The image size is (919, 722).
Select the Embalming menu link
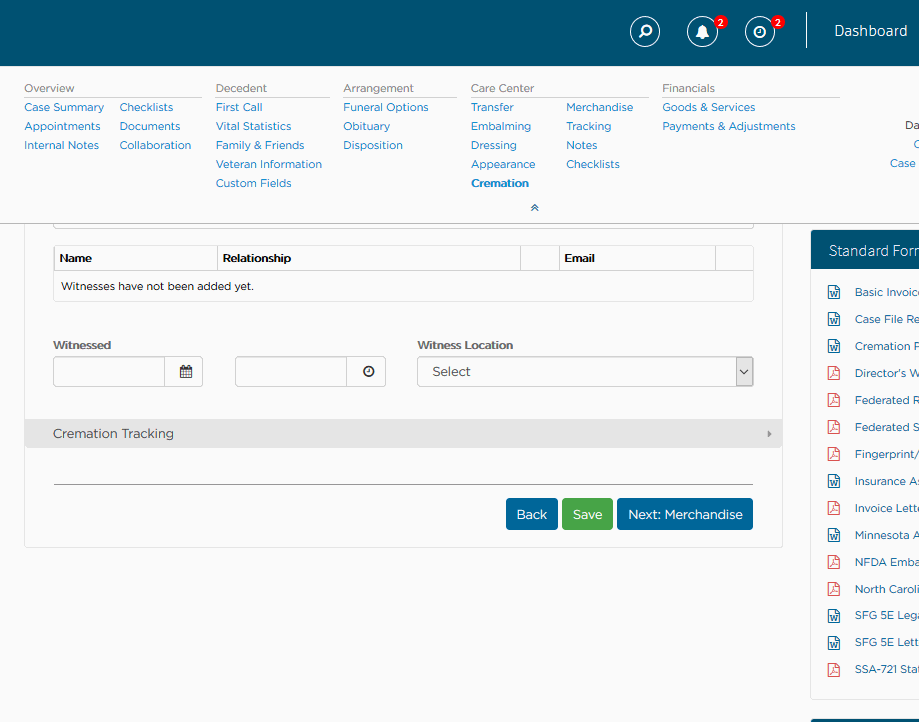[501, 126]
